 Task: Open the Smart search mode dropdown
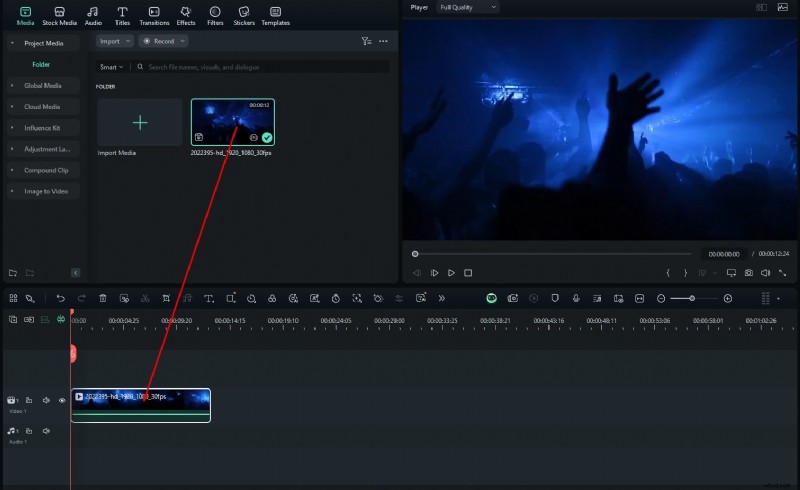click(x=111, y=67)
